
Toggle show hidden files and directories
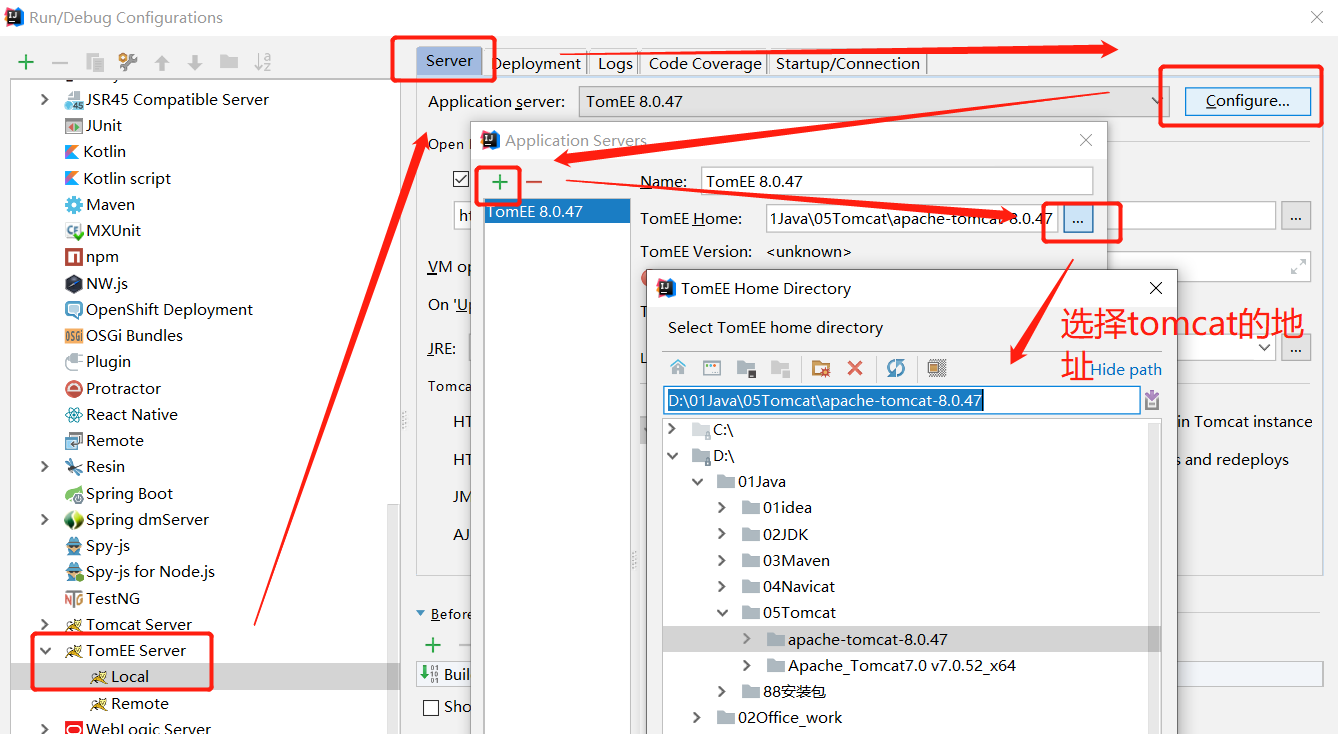tap(937, 368)
